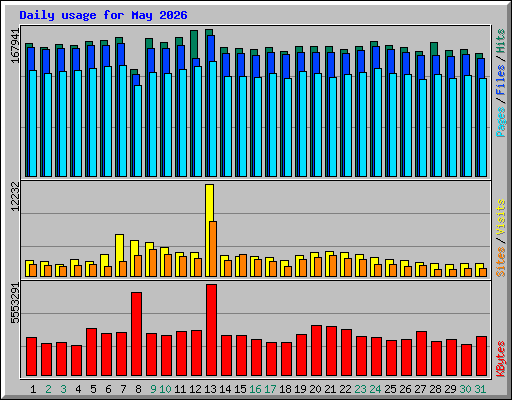
Task: Select the Pages legend label
Action: pyautogui.click(x=501, y=122)
